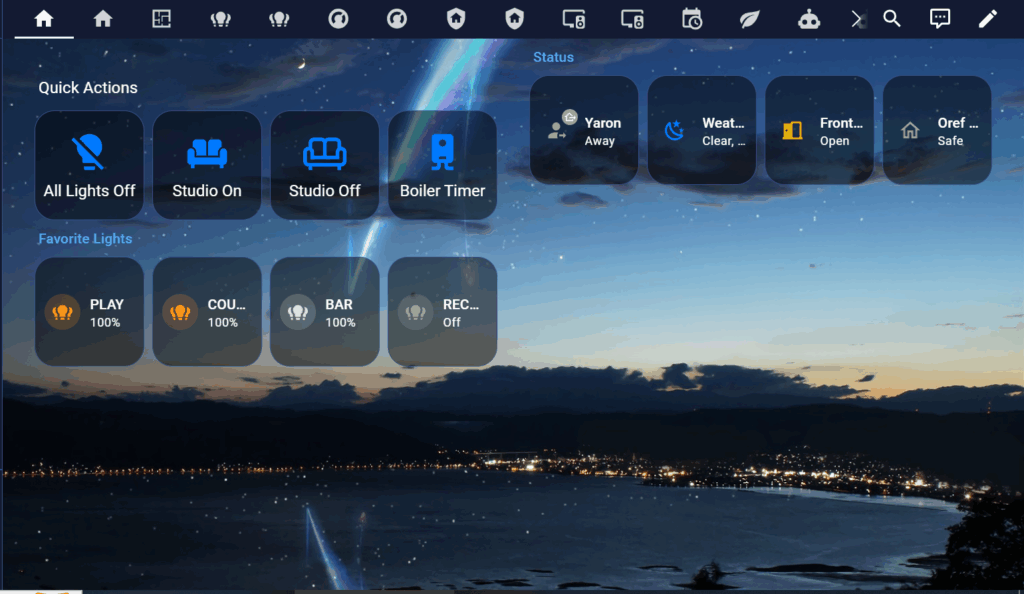Open the Weat... Clear weather card
Viewport: 1024px width, 594px height.
(x=701, y=130)
